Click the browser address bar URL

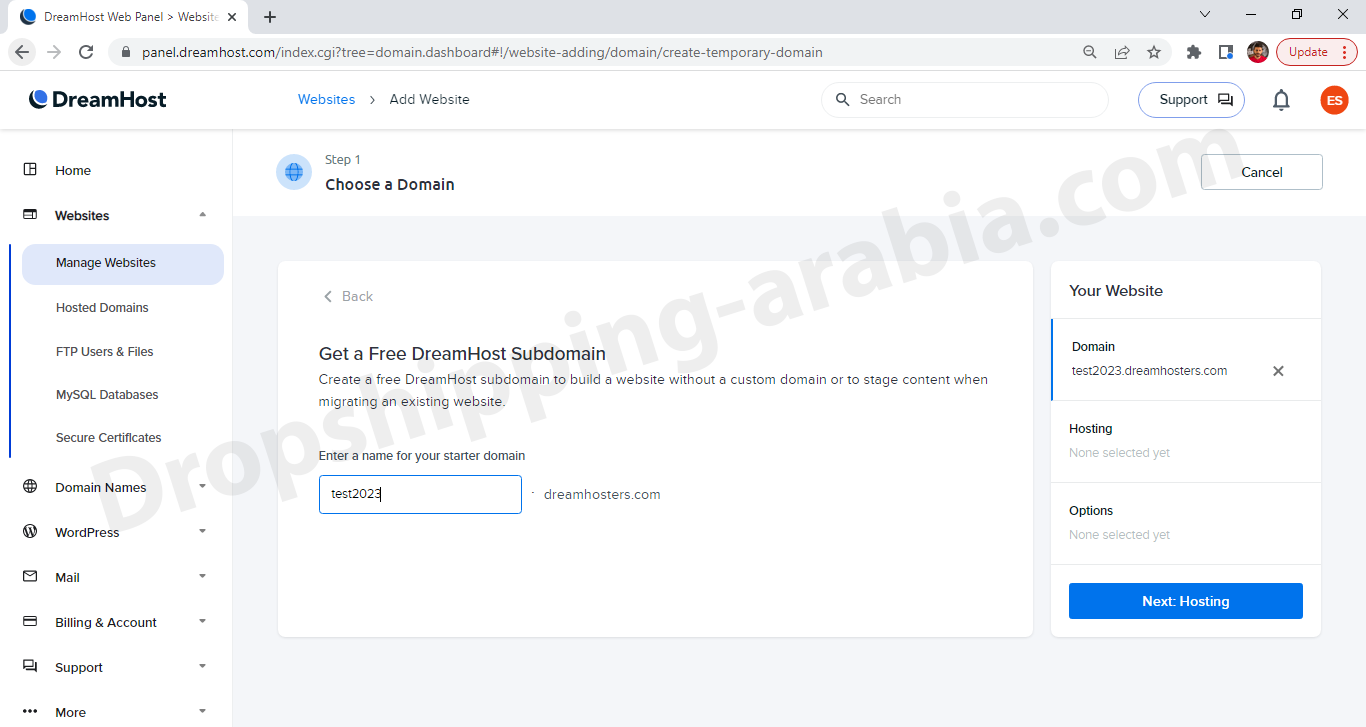coord(482,52)
